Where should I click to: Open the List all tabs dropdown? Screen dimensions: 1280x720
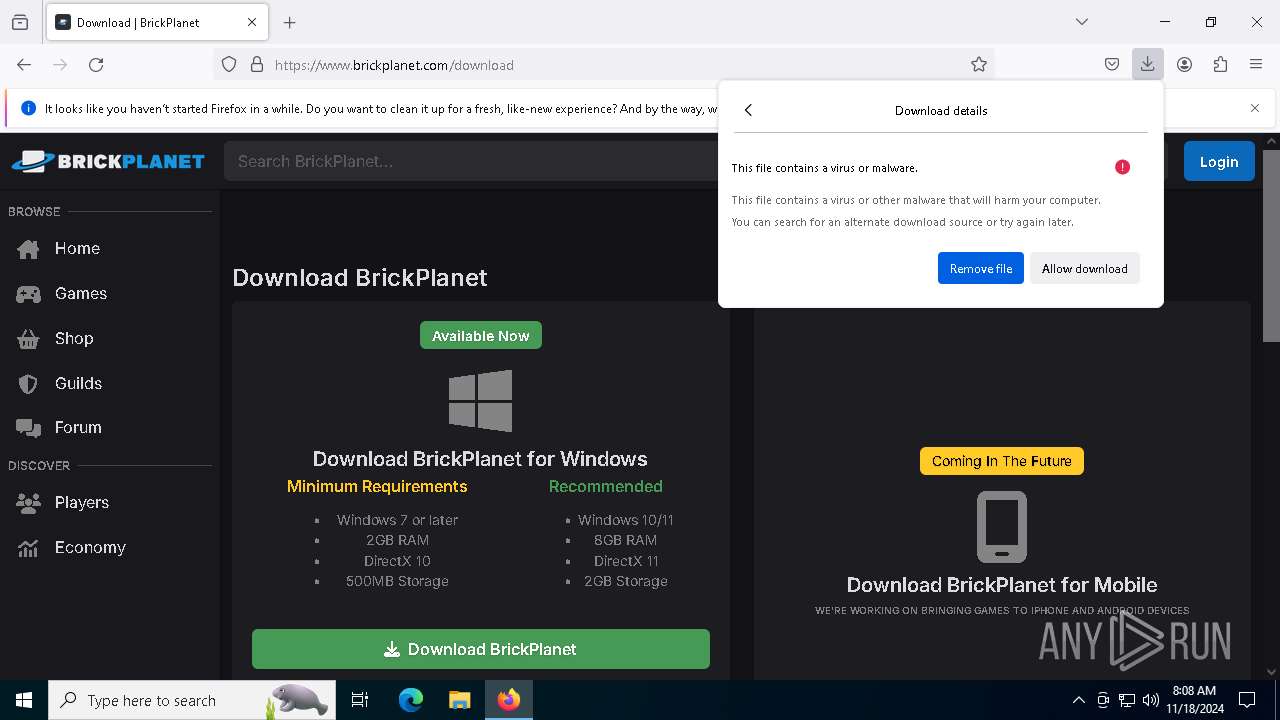point(1081,22)
